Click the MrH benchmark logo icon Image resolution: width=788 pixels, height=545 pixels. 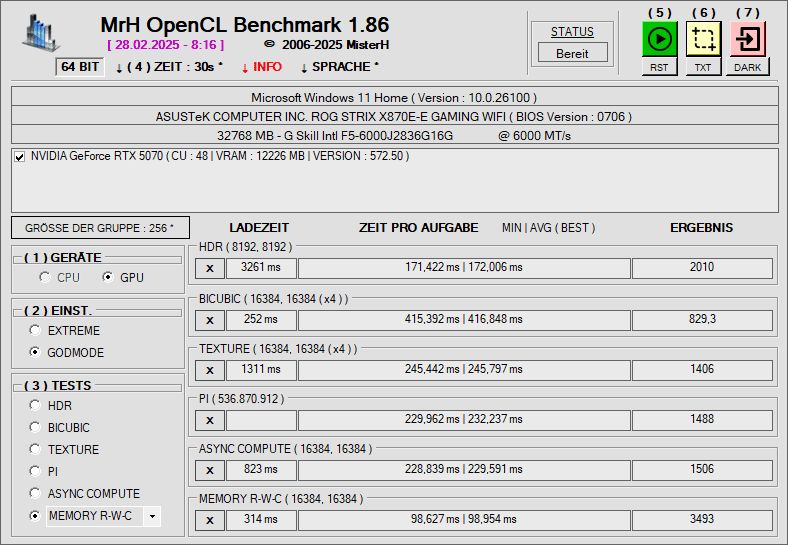click(41, 33)
